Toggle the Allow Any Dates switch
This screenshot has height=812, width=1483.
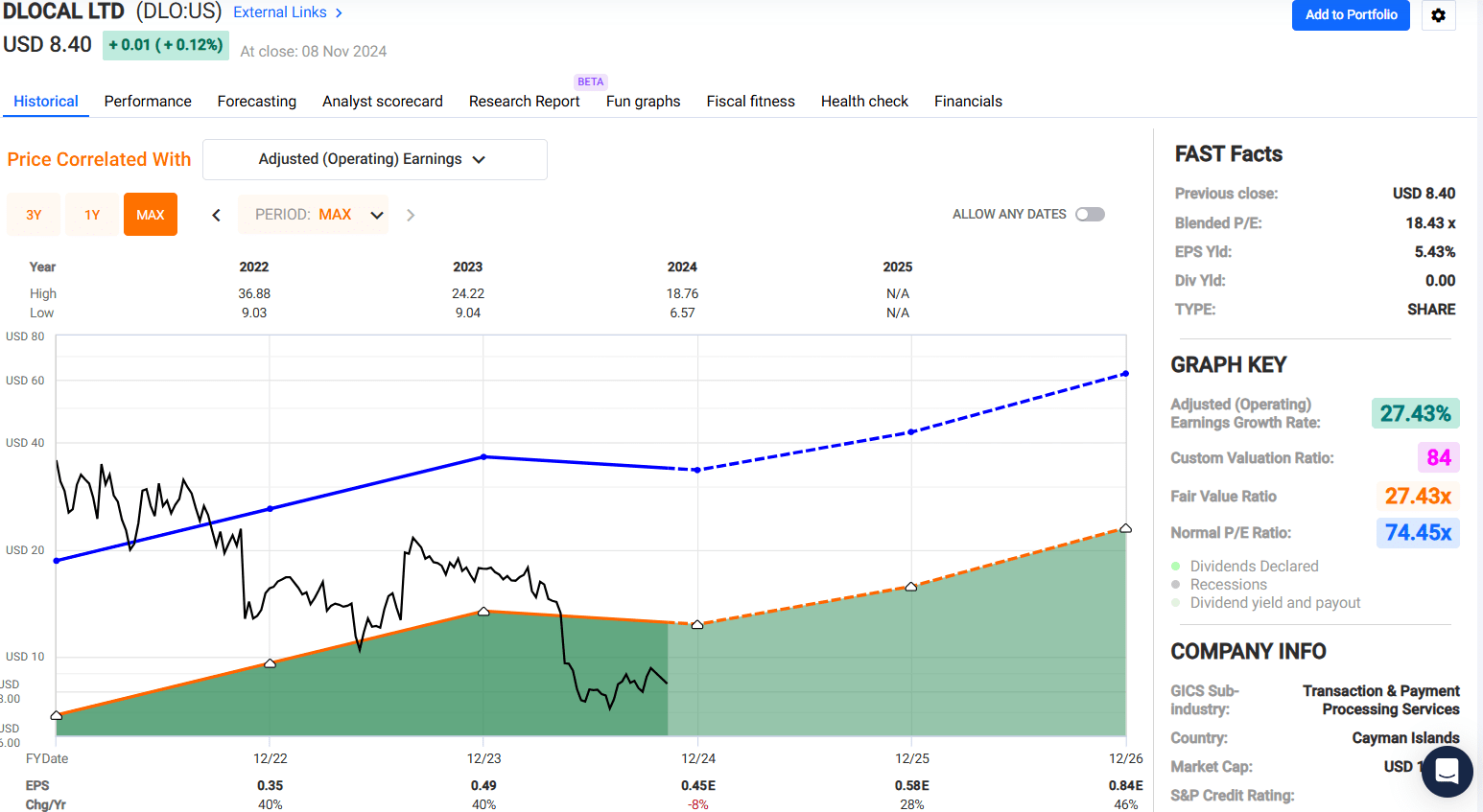(x=1090, y=214)
